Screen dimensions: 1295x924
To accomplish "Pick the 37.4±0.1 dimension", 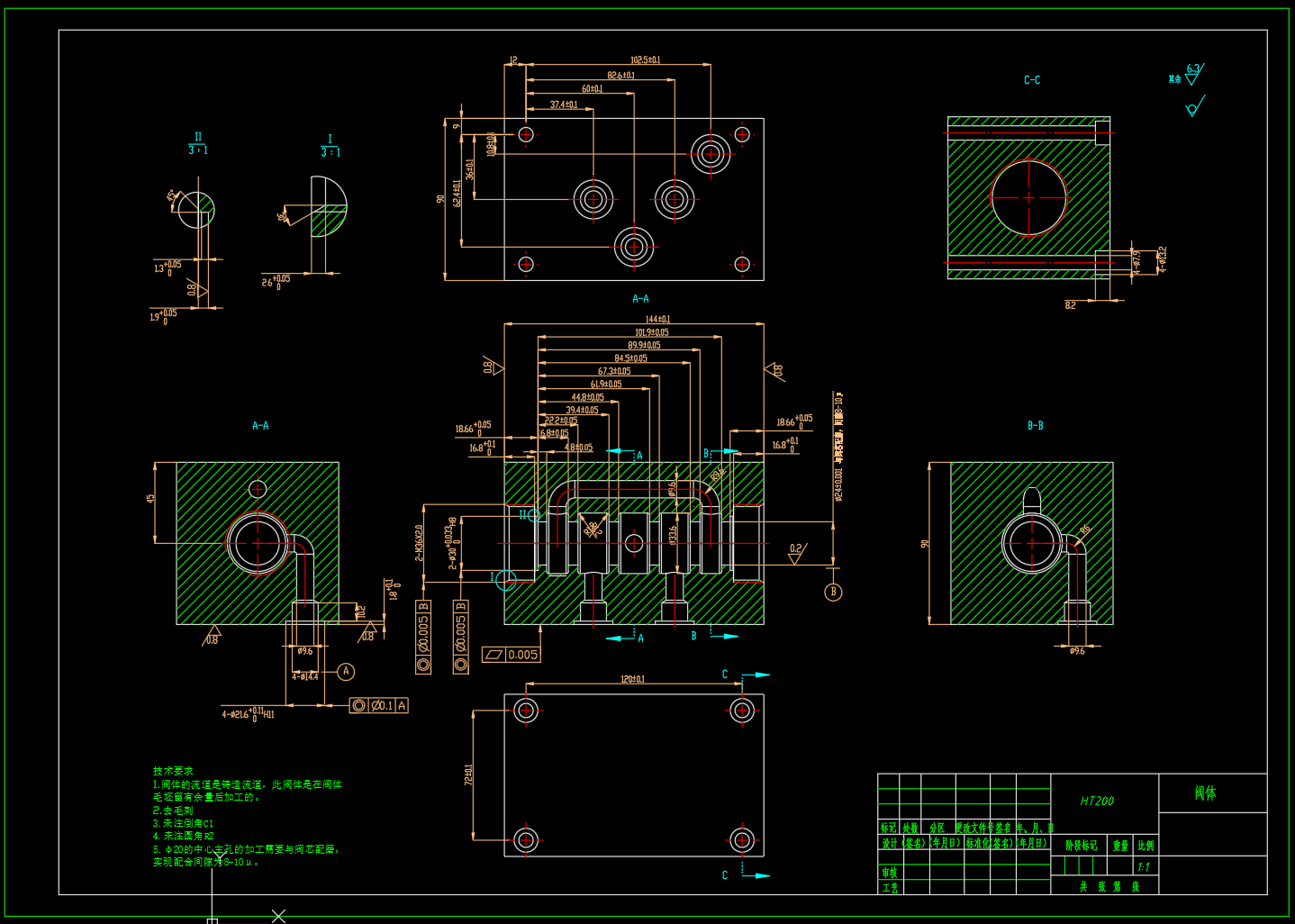I will (x=564, y=104).
